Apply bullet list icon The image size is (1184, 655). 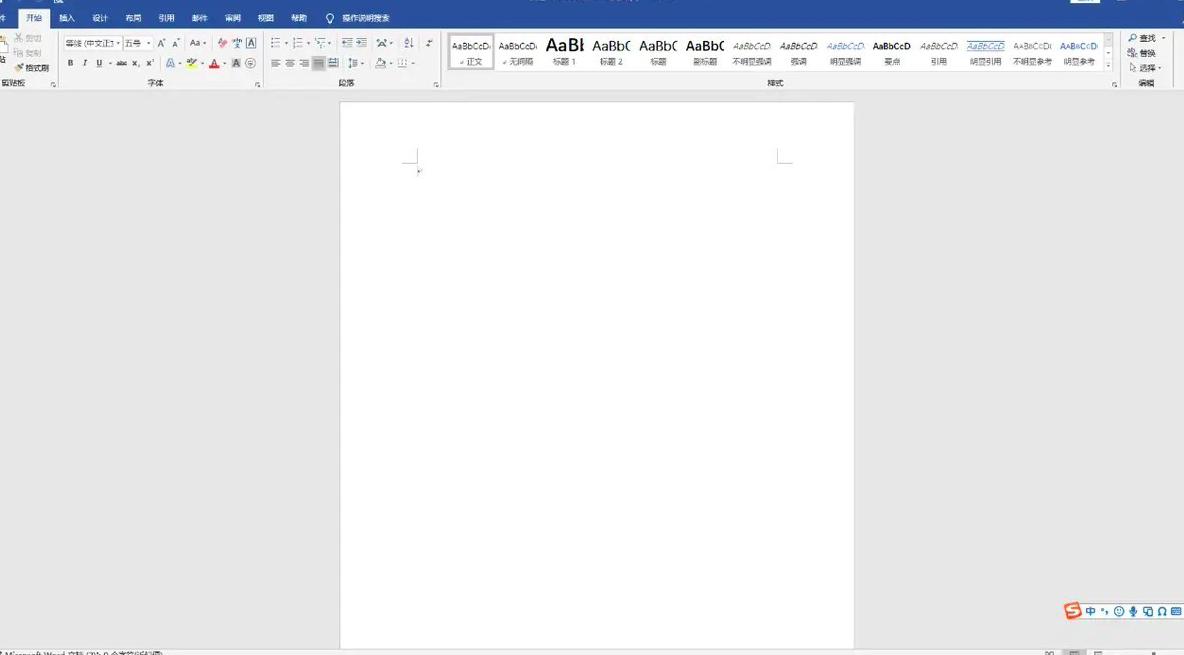276,43
